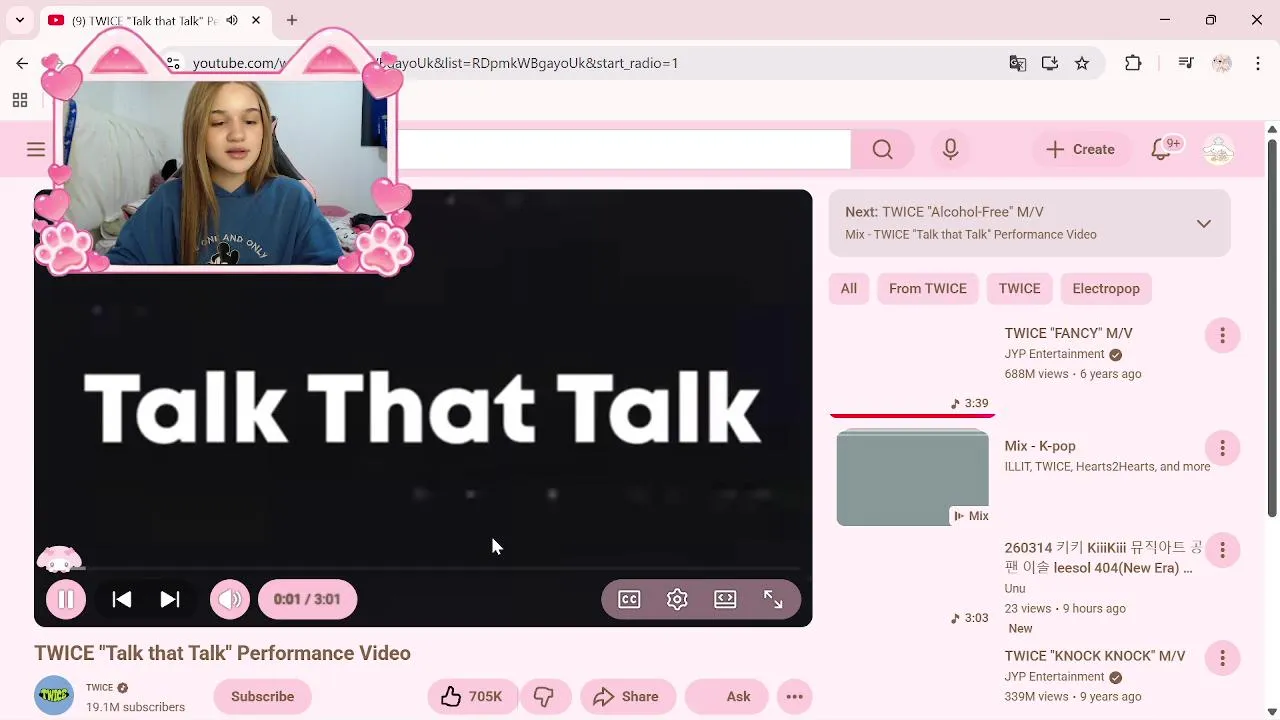The width and height of the screenshot is (1280, 720).
Task: Open Chrome profile avatar
Action: click(1222, 63)
